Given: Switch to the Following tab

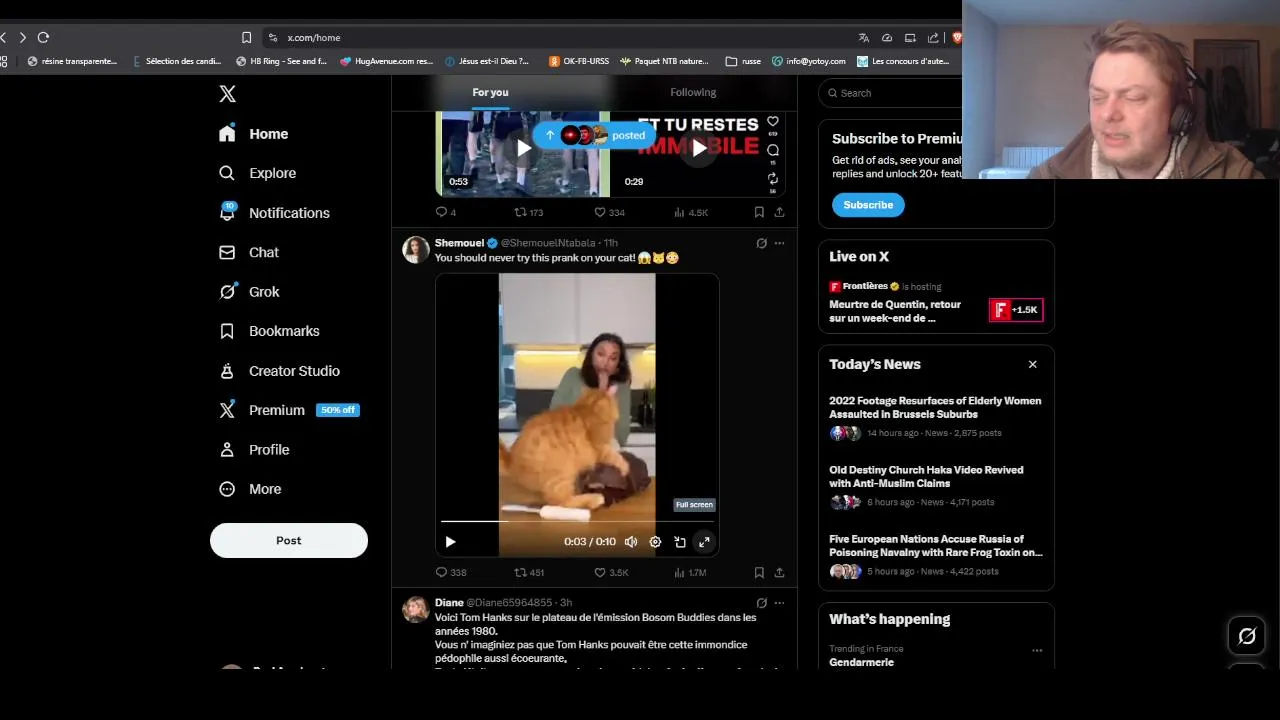Looking at the screenshot, I should pos(693,92).
